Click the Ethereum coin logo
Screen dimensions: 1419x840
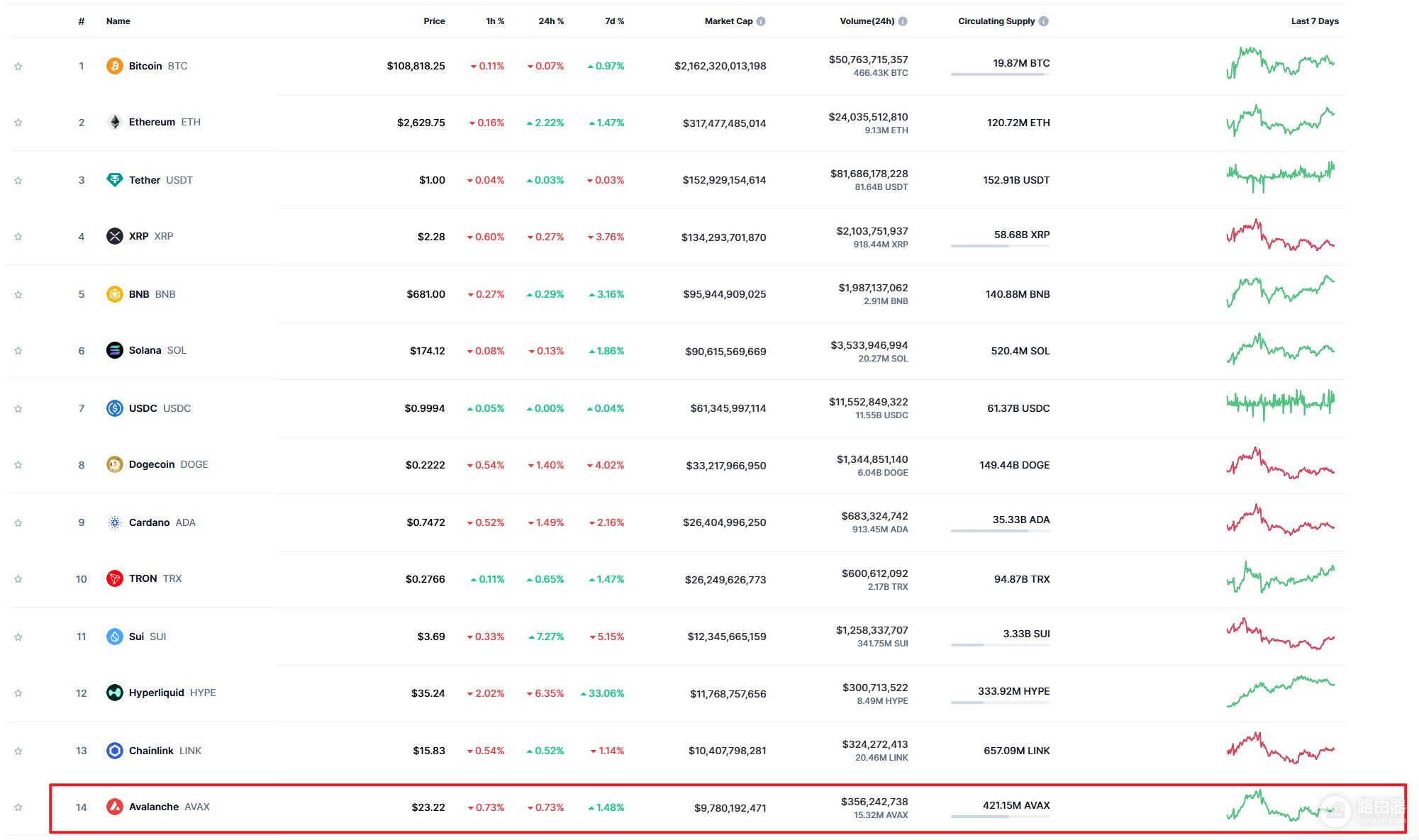[x=114, y=122]
